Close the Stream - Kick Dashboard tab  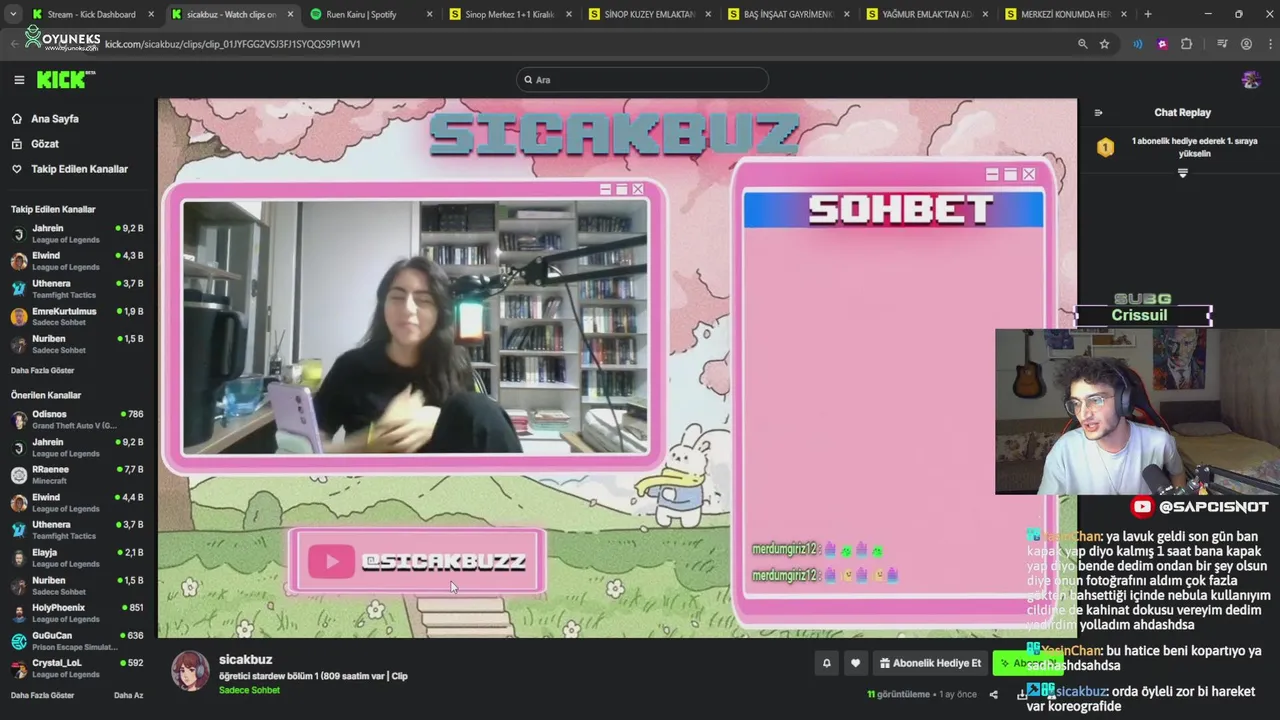(151, 14)
